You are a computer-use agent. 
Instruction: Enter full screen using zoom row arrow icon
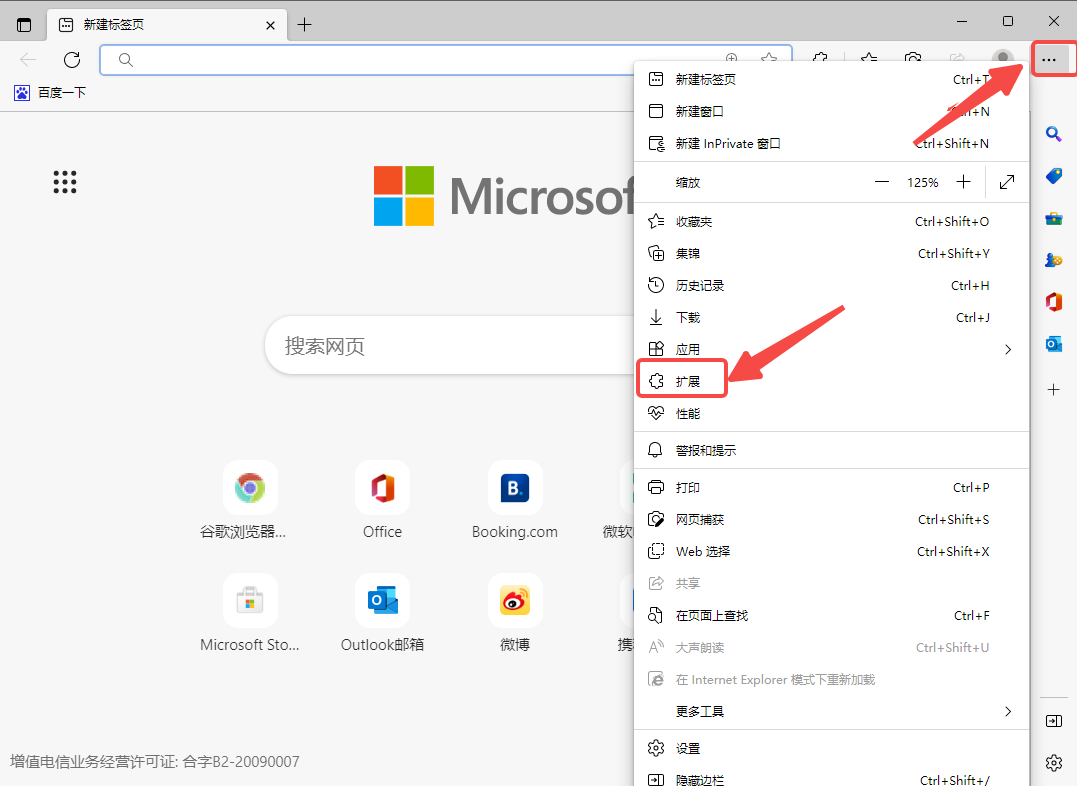point(1007,182)
